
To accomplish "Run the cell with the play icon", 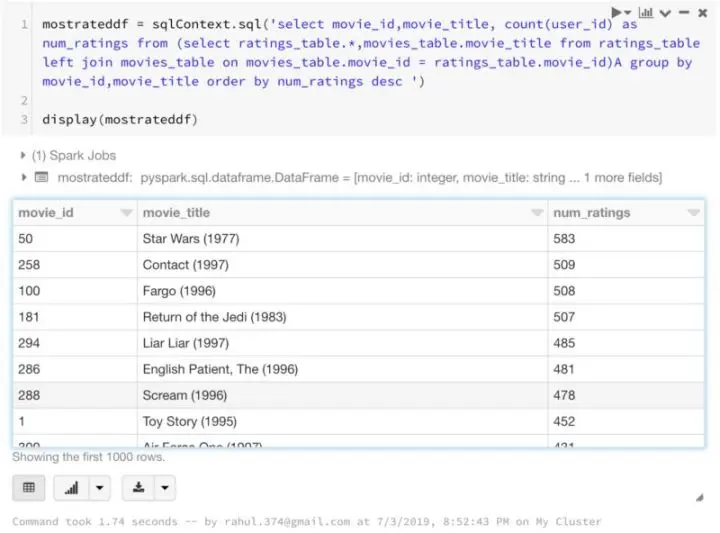I will point(616,13).
